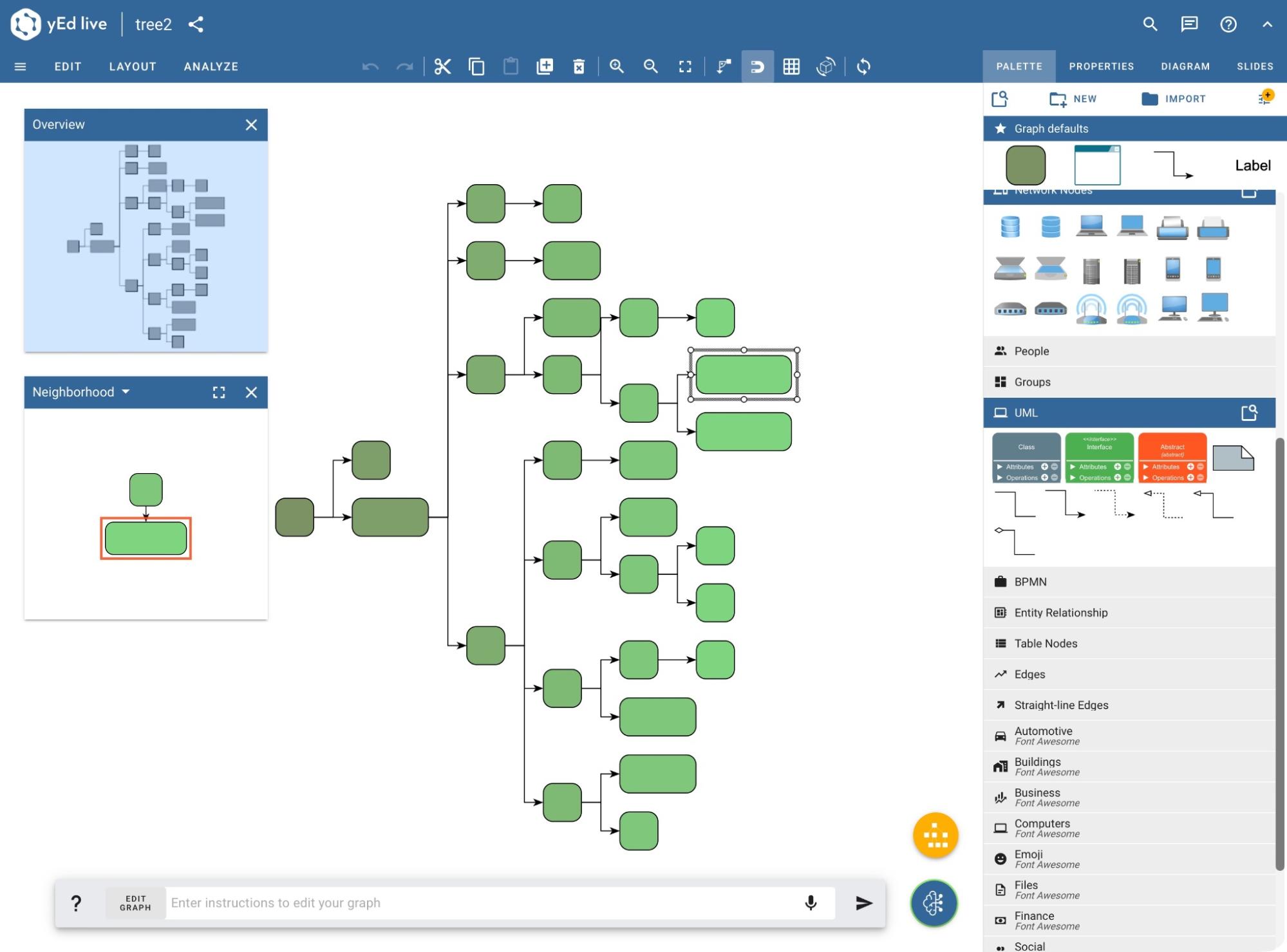The height and width of the screenshot is (952, 1287).
Task: Click the microphone icon for voice input
Action: point(811,902)
